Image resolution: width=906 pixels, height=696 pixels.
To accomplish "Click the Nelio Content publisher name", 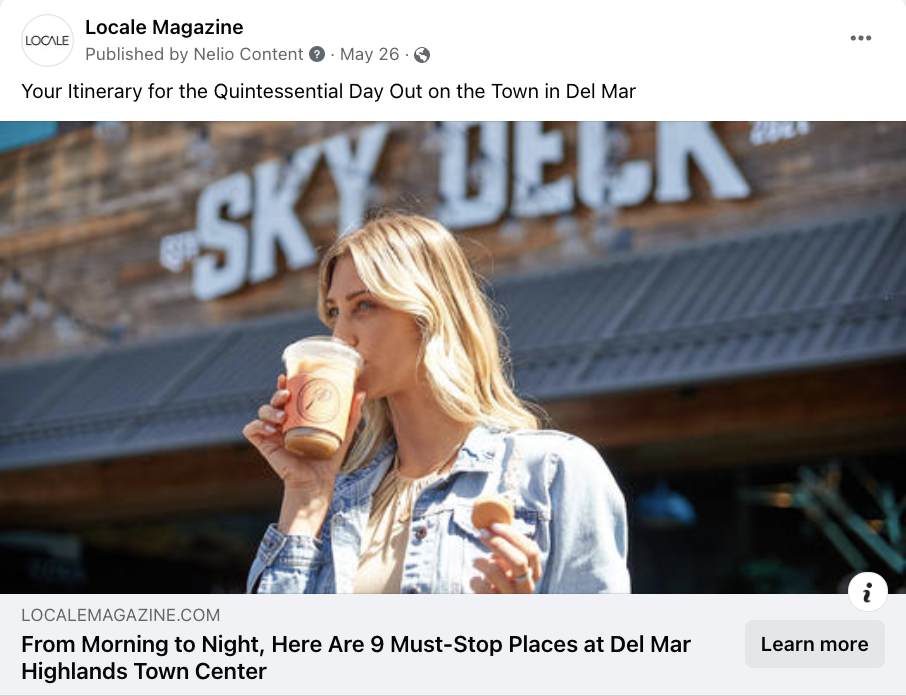I will coord(248,54).
